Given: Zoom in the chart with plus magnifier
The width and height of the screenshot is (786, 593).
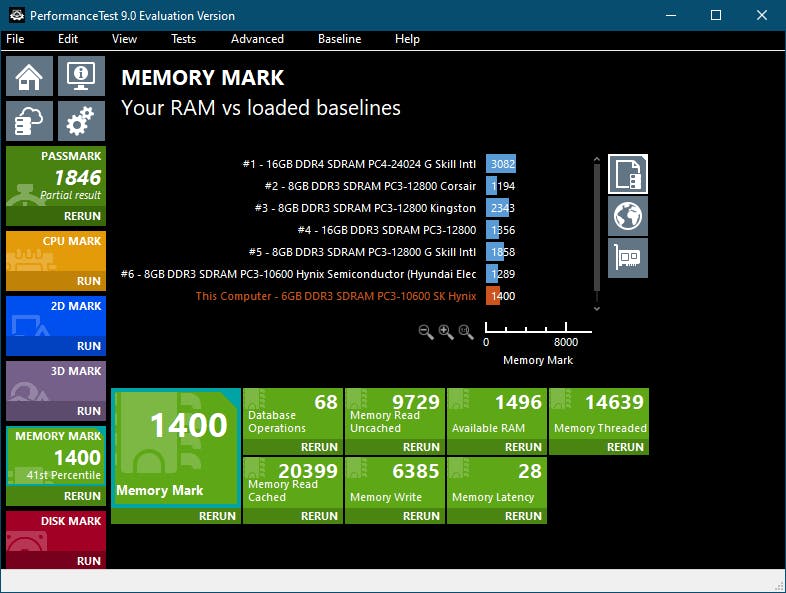Looking at the screenshot, I should tap(446, 332).
